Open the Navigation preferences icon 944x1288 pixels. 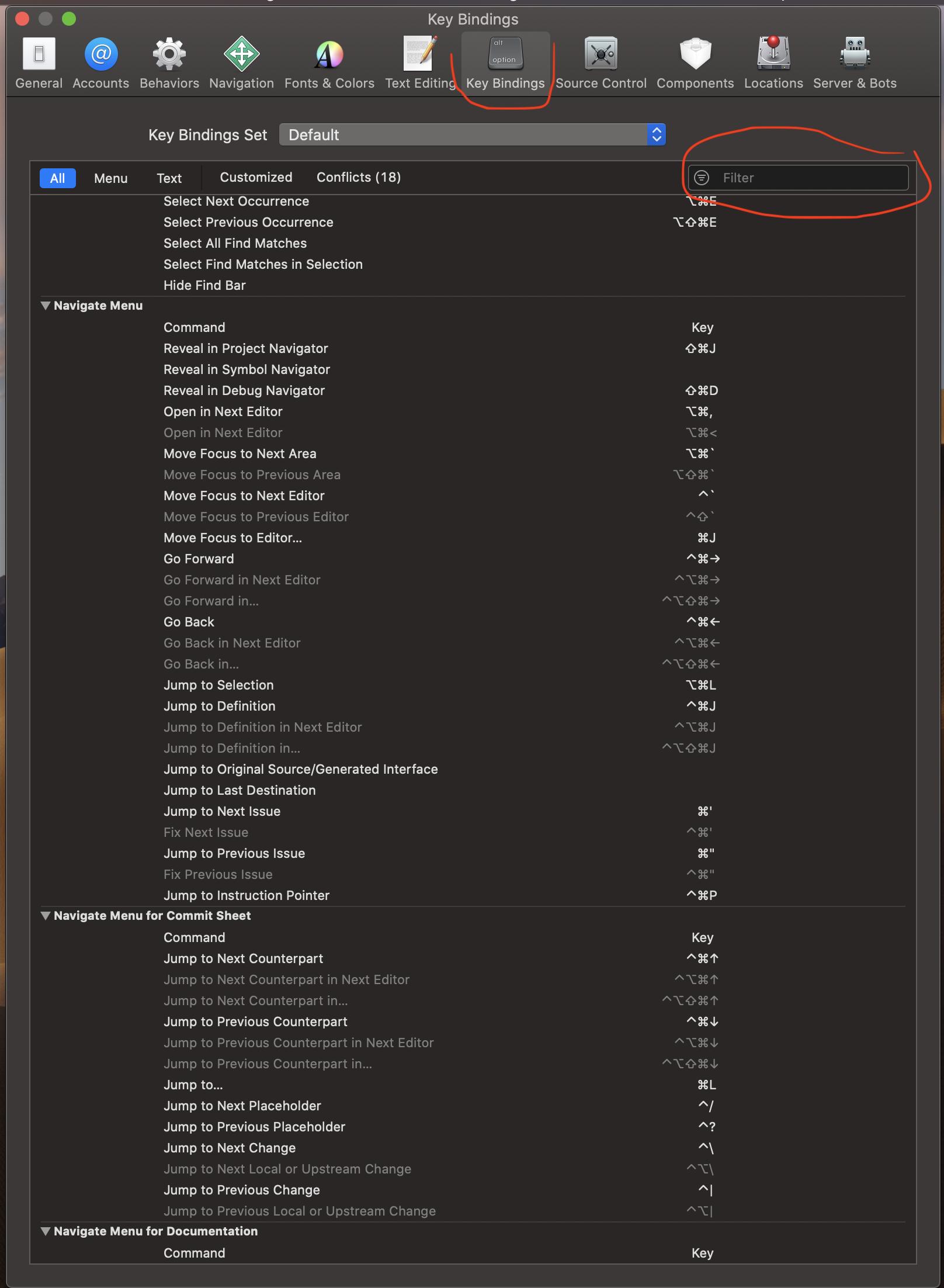[x=241, y=54]
